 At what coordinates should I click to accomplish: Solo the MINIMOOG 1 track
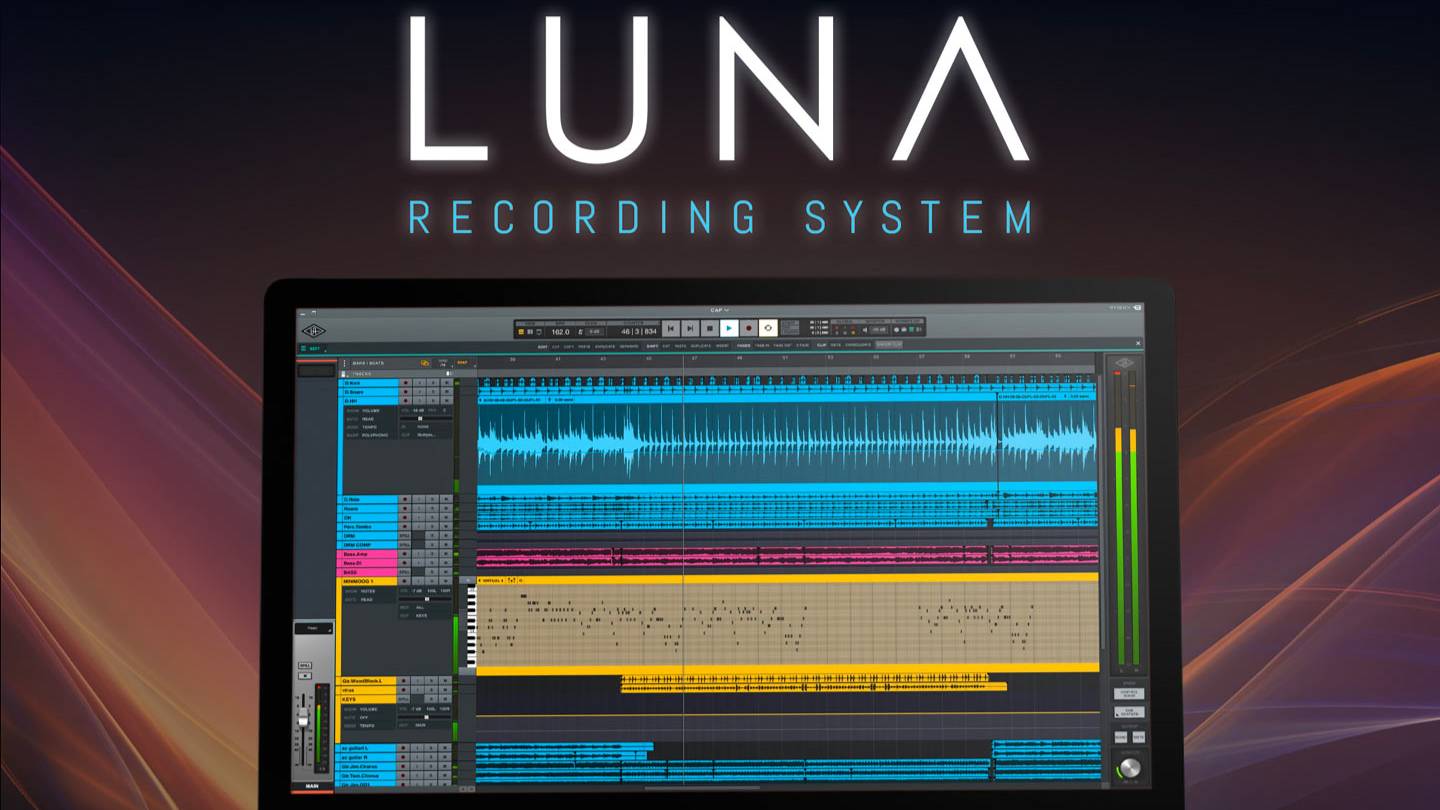point(432,581)
